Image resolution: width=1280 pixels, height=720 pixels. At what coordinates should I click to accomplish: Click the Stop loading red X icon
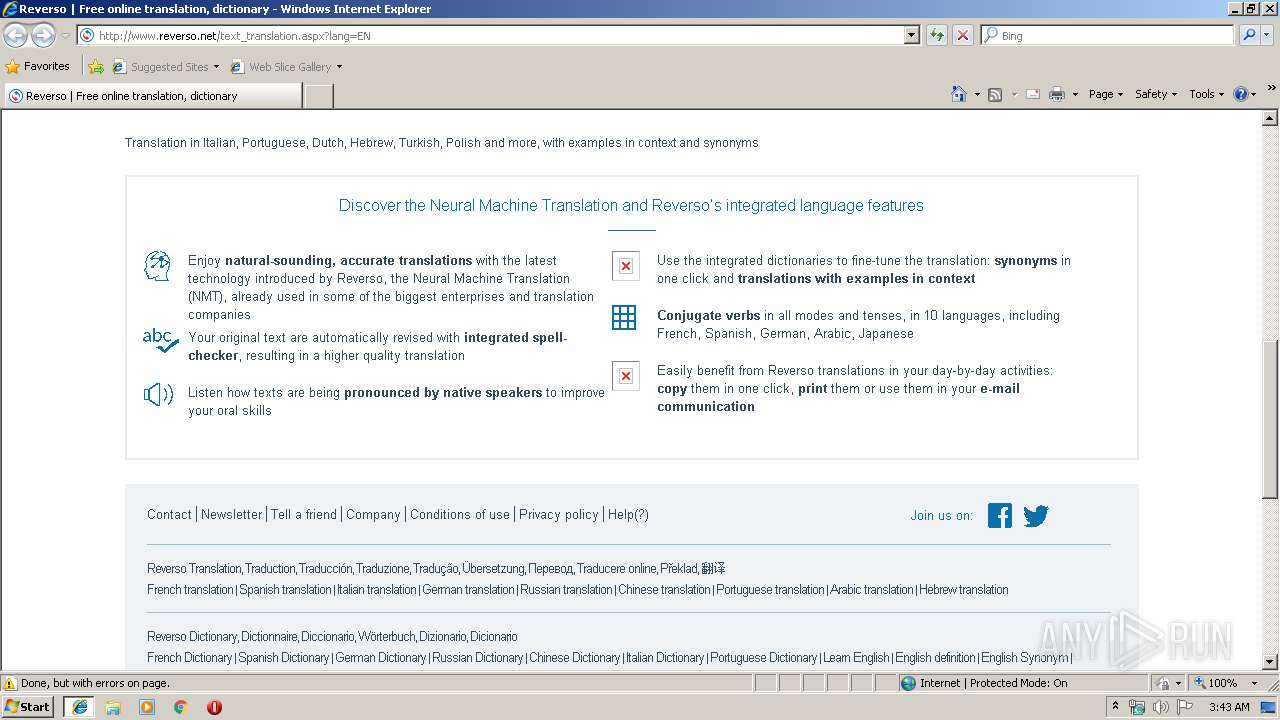pyautogui.click(x=962, y=35)
